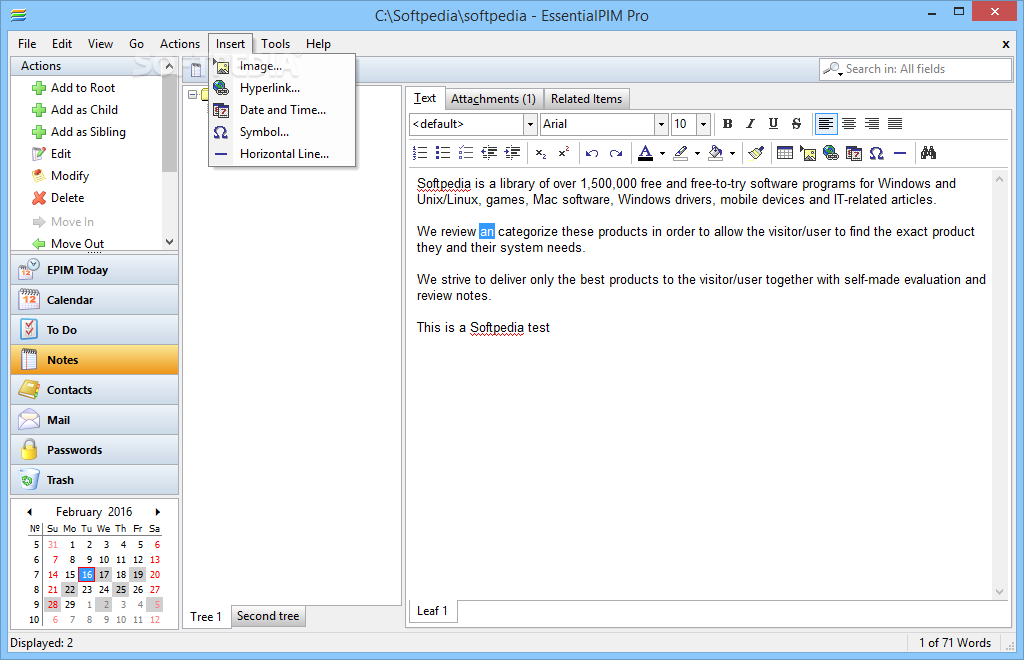
Task: Open the Tools menu
Action: pos(275,44)
